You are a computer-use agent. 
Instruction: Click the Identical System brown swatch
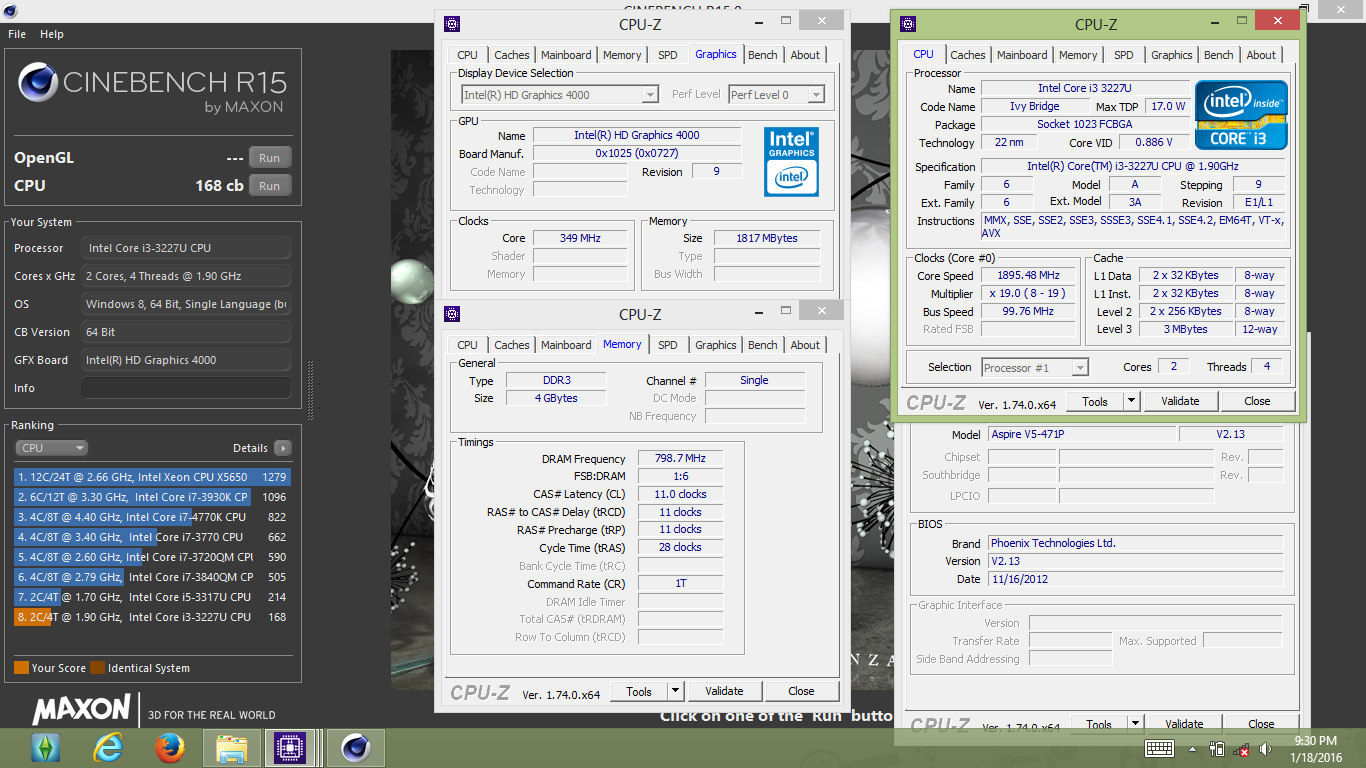97,668
